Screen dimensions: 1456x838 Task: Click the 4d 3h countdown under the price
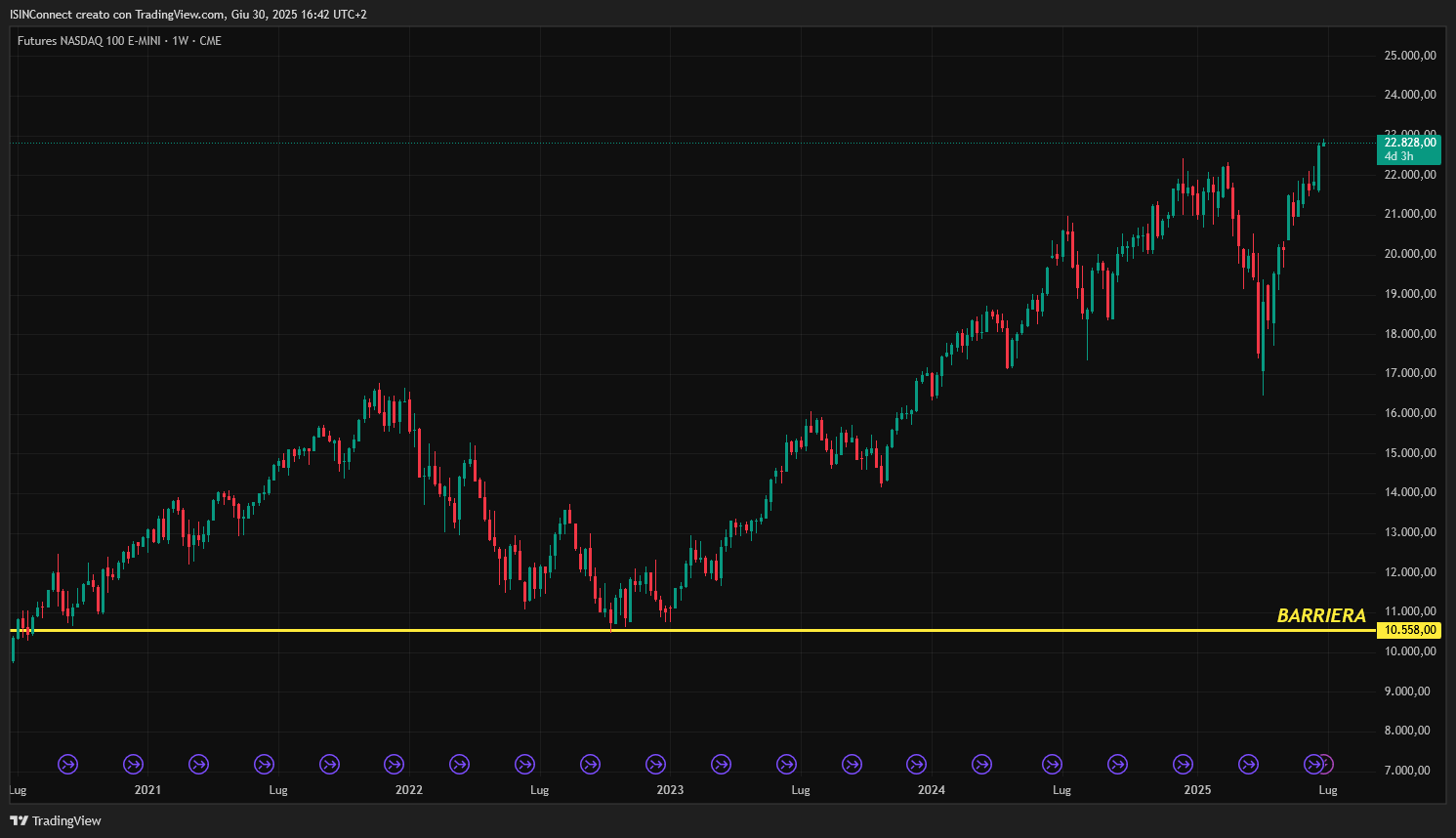coord(1399,156)
